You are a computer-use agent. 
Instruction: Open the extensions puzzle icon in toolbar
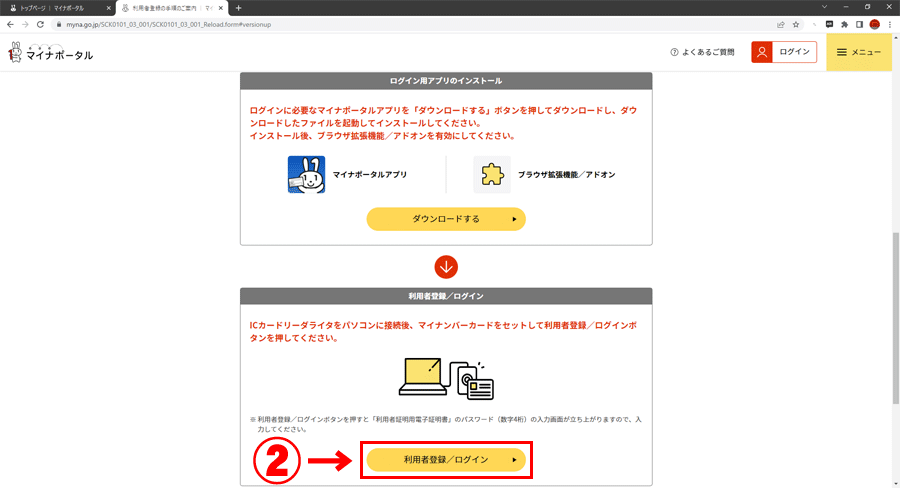coord(844,25)
